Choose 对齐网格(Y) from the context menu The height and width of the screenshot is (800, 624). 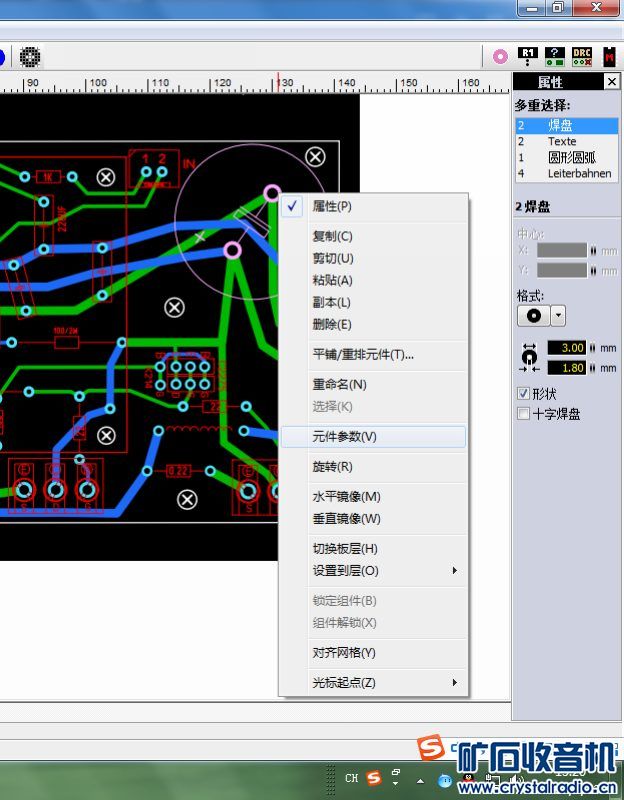coord(373,653)
